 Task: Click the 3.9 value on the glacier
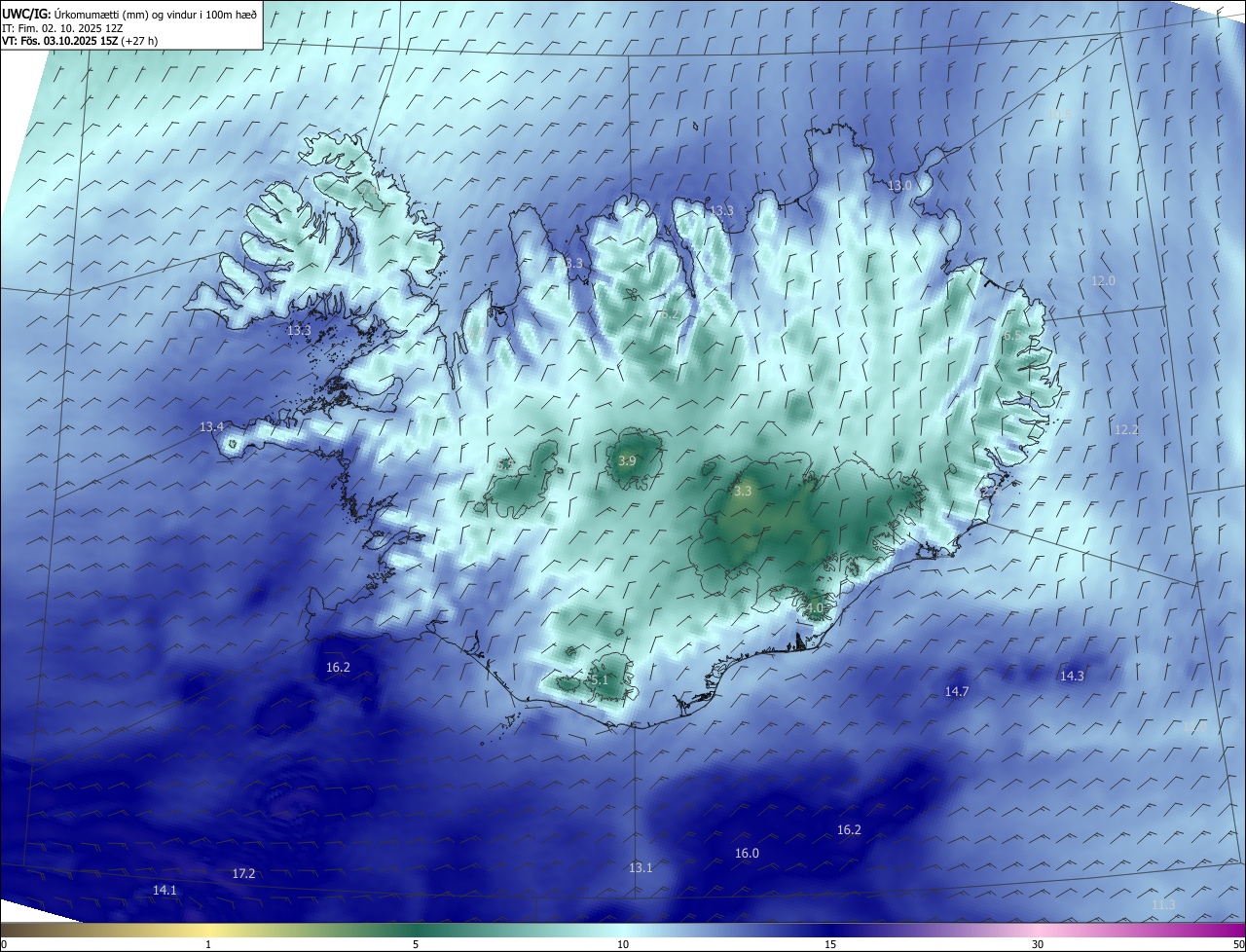coord(627,460)
